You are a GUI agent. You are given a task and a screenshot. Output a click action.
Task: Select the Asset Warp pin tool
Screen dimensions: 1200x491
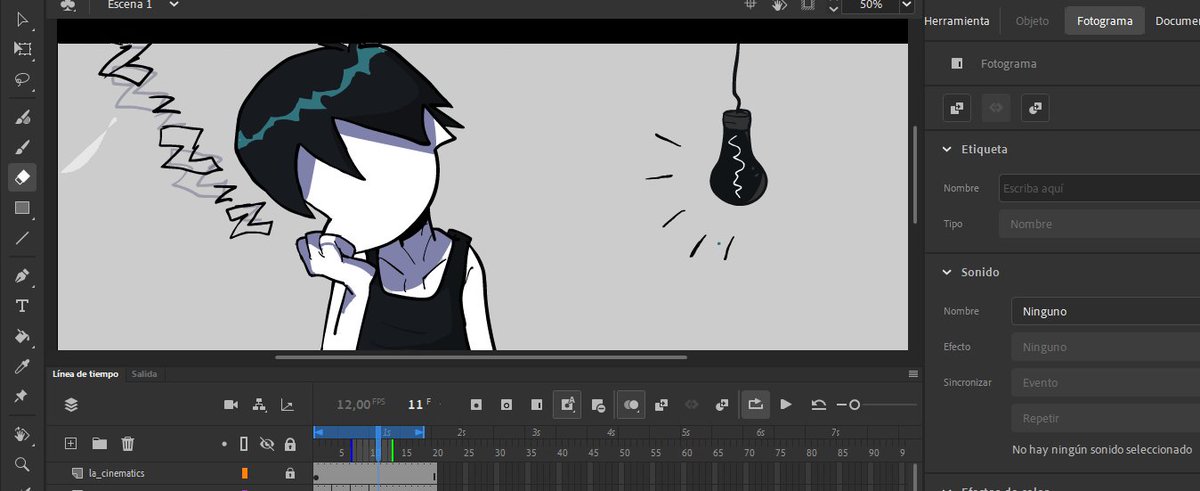tap(22, 396)
